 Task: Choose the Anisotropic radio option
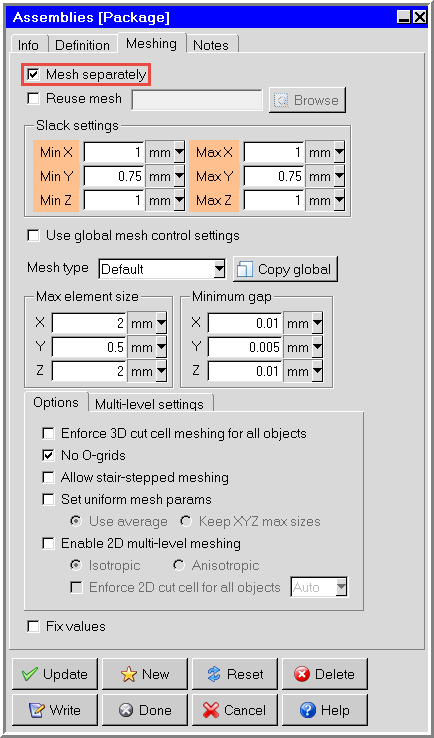click(178, 565)
